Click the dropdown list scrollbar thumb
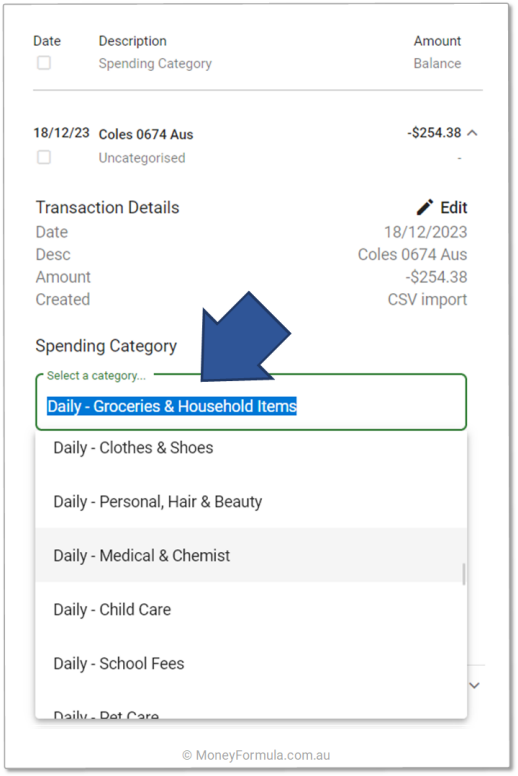This screenshot has width=518, height=776. (x=464, y=574)
